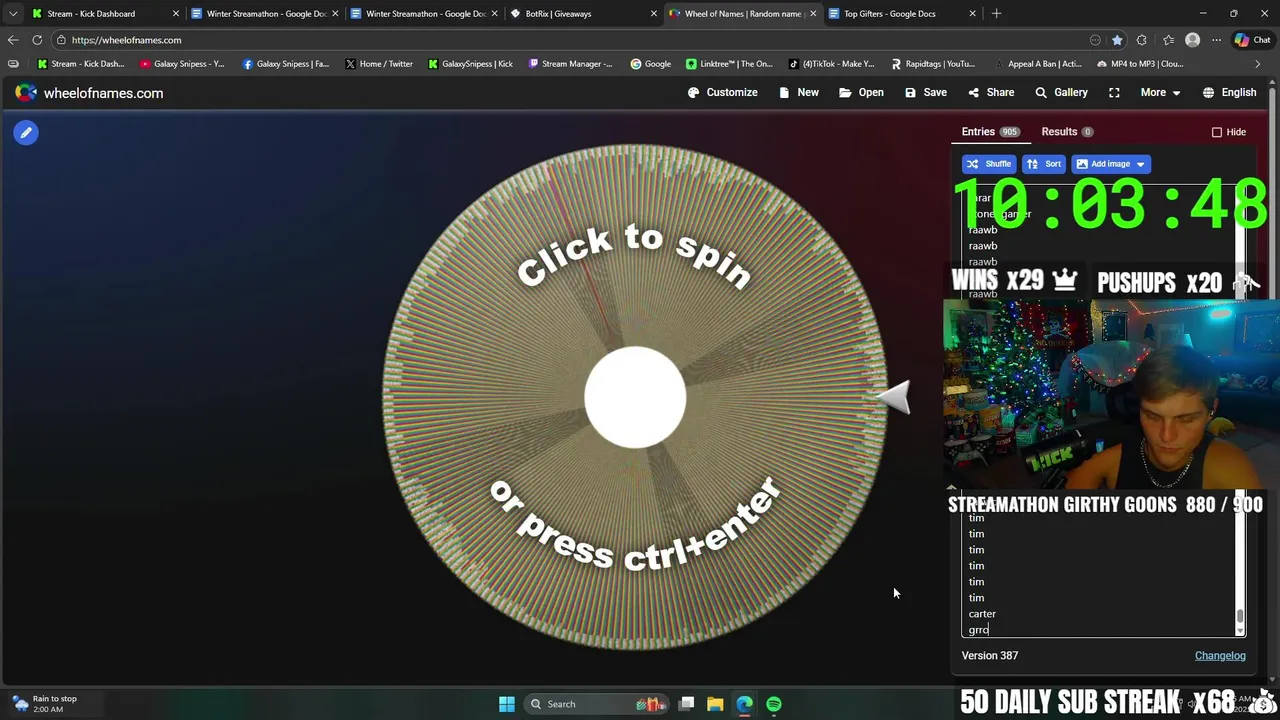The height and width of the screenshot is (720, 1280).
Task: Open the Customize palette option
Action: (x=723, y=92)
